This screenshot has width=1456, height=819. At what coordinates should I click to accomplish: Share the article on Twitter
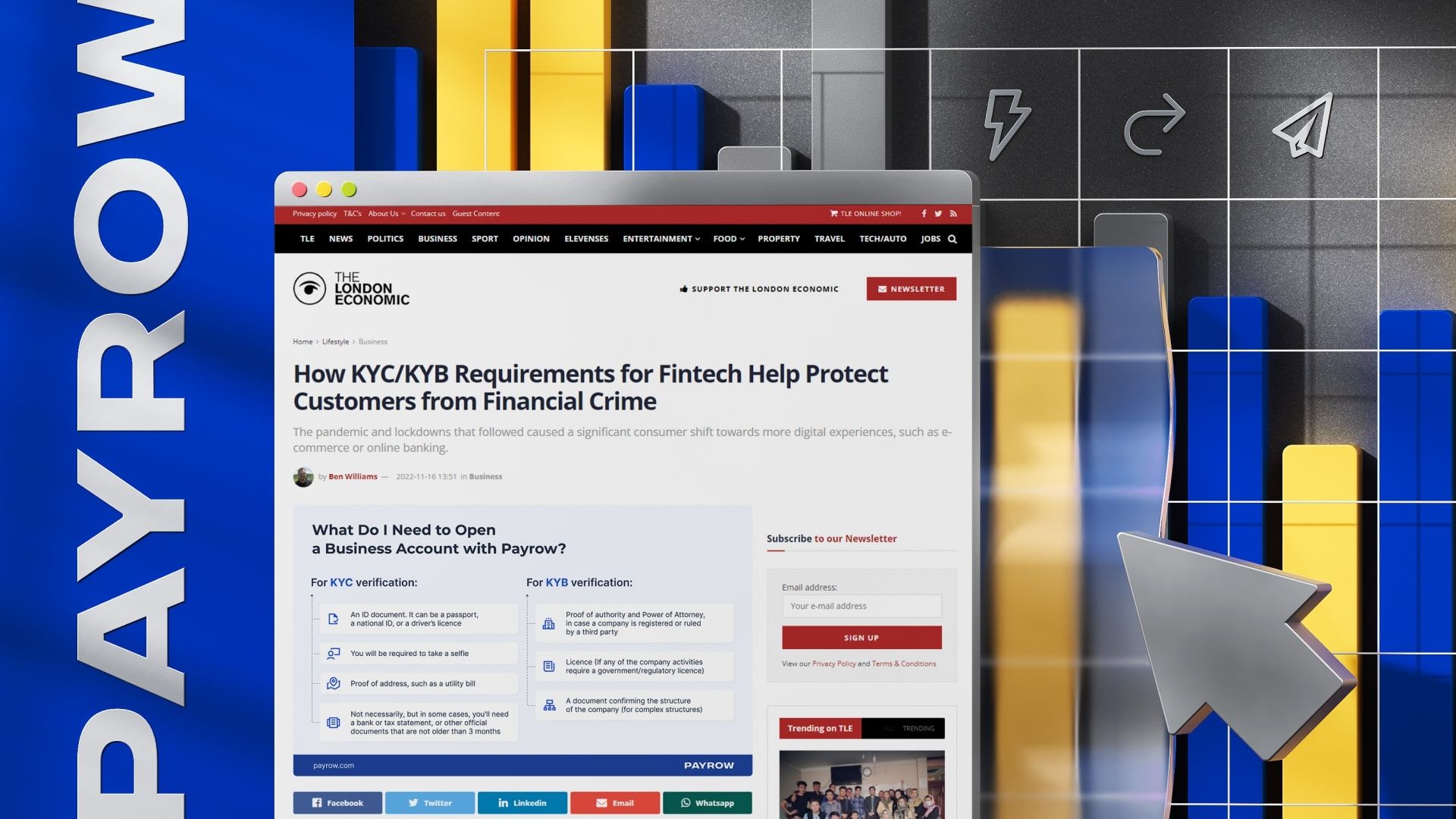tap(430, 803)
